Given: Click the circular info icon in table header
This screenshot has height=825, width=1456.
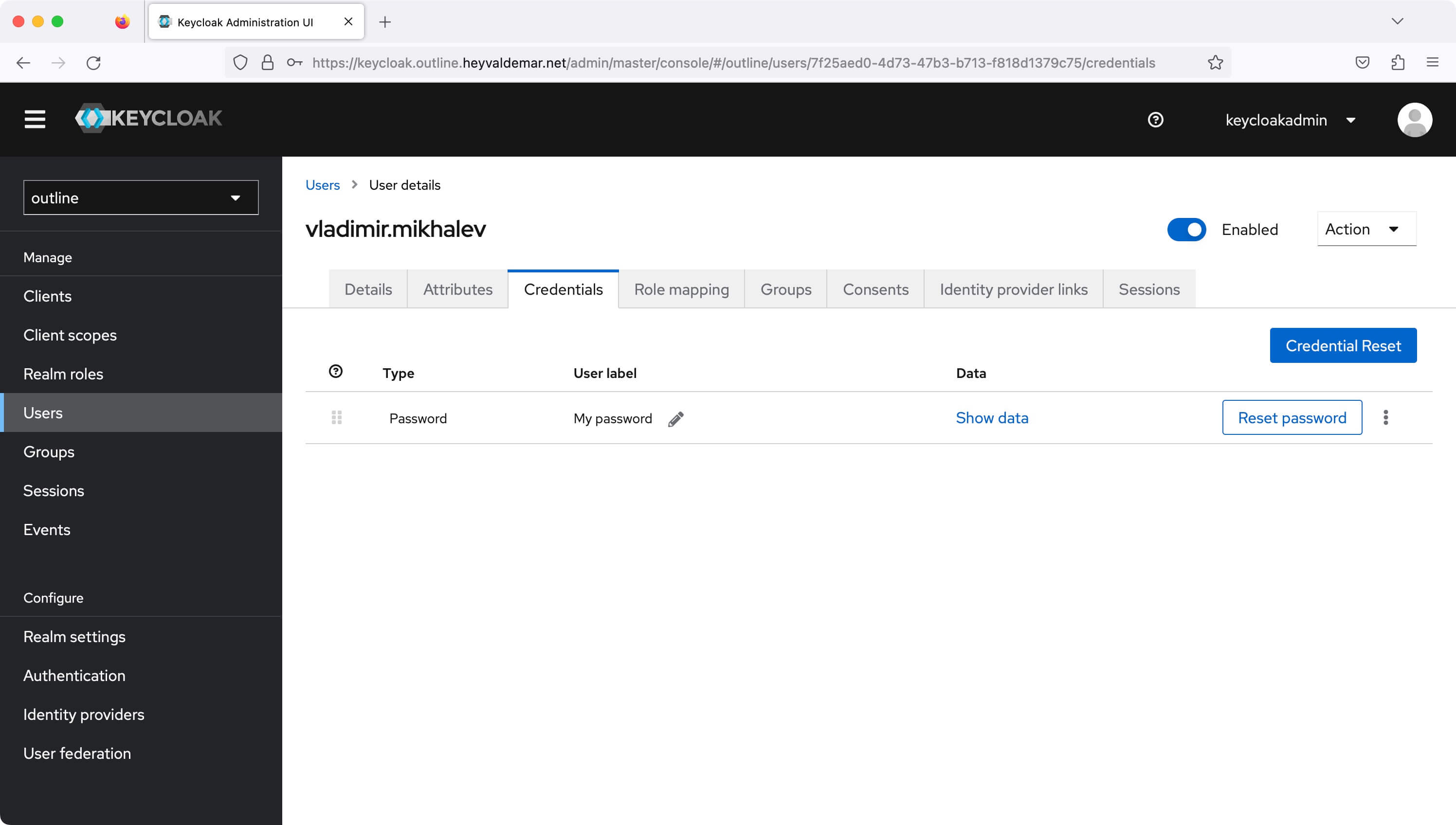Looking at the screenshot, I should (x=335, y=371).
